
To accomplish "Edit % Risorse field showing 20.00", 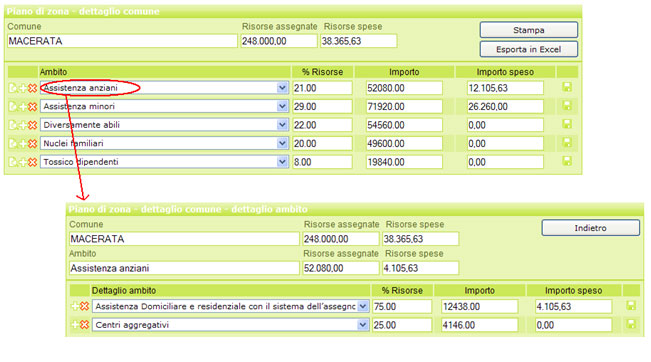I will click(x=322, y=144).
